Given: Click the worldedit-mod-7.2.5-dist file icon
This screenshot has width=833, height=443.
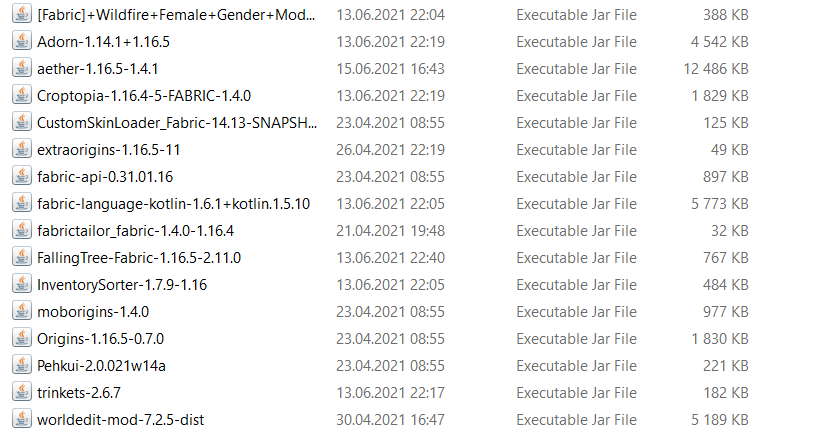Looking at the screenshot, I should tap(22, 420).
